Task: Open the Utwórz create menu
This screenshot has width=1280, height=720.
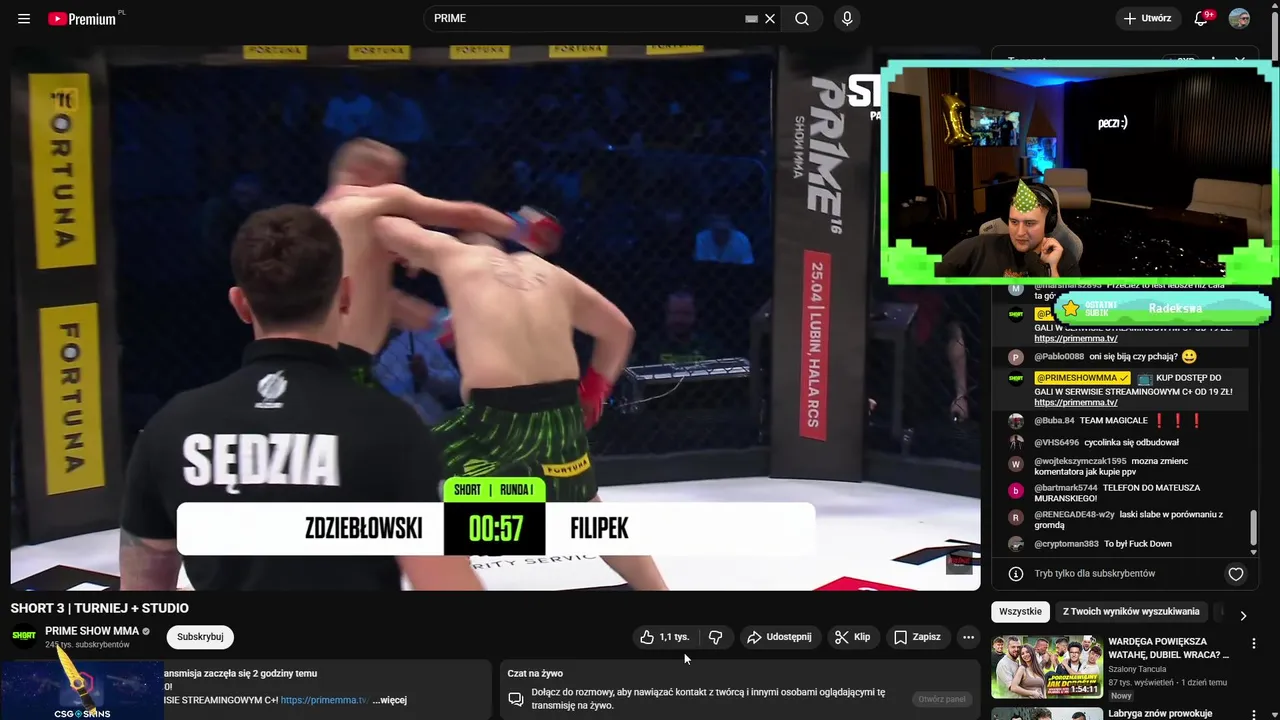Action: [1147, 19]
